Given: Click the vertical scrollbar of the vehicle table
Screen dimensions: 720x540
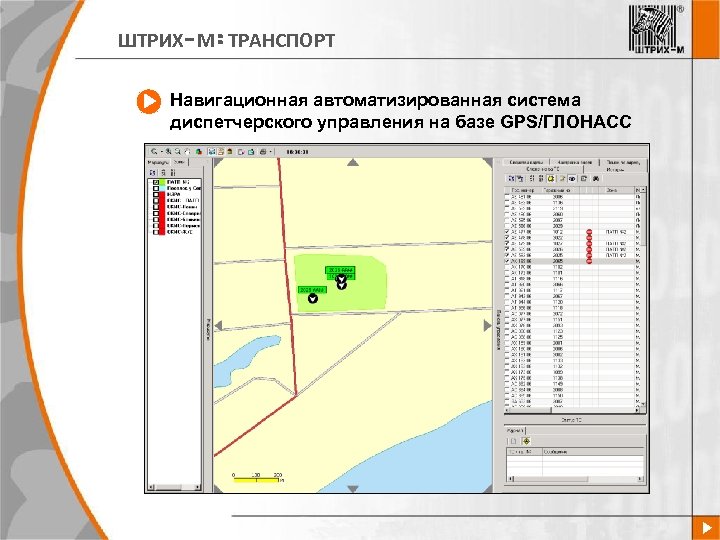Looking at the screenshot, I should pyautogui.click(x=643, y=298).
